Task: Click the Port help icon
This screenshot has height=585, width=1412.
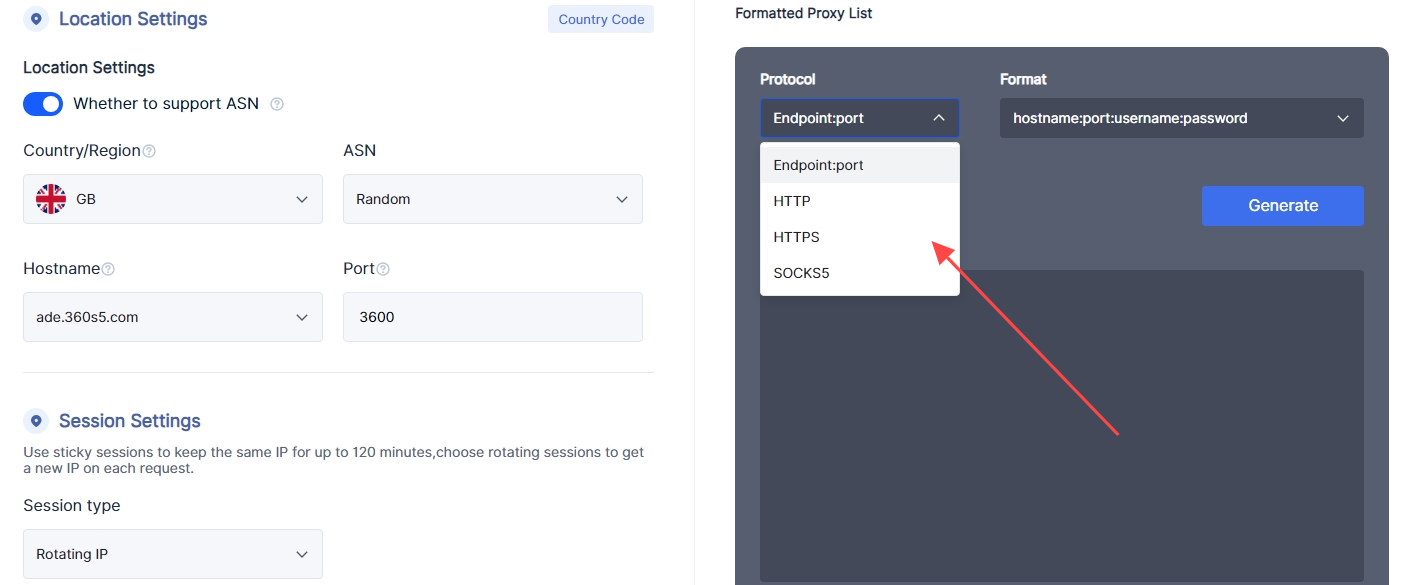Action: coord(383,269)
